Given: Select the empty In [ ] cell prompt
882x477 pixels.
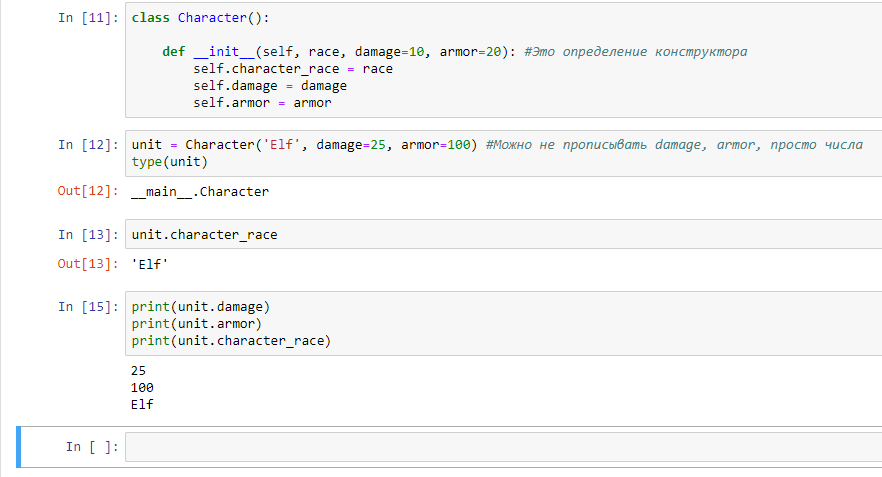Looking at the screenshot, I should tap(92, 447).
